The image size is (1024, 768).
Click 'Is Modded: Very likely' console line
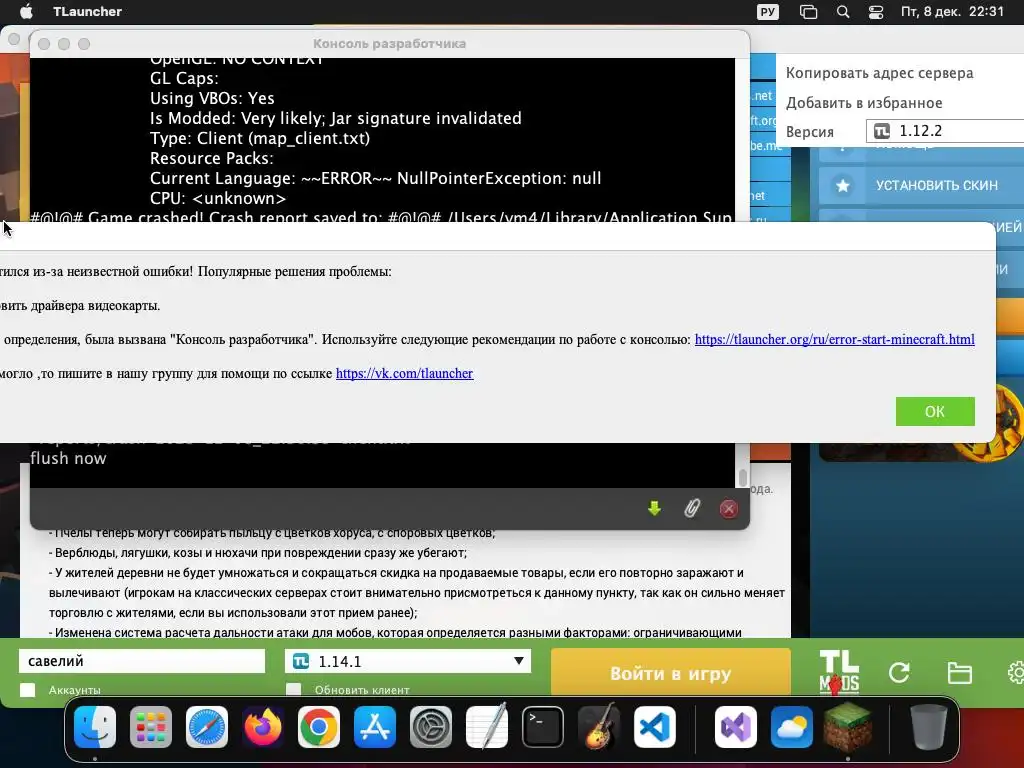(336, 118)
